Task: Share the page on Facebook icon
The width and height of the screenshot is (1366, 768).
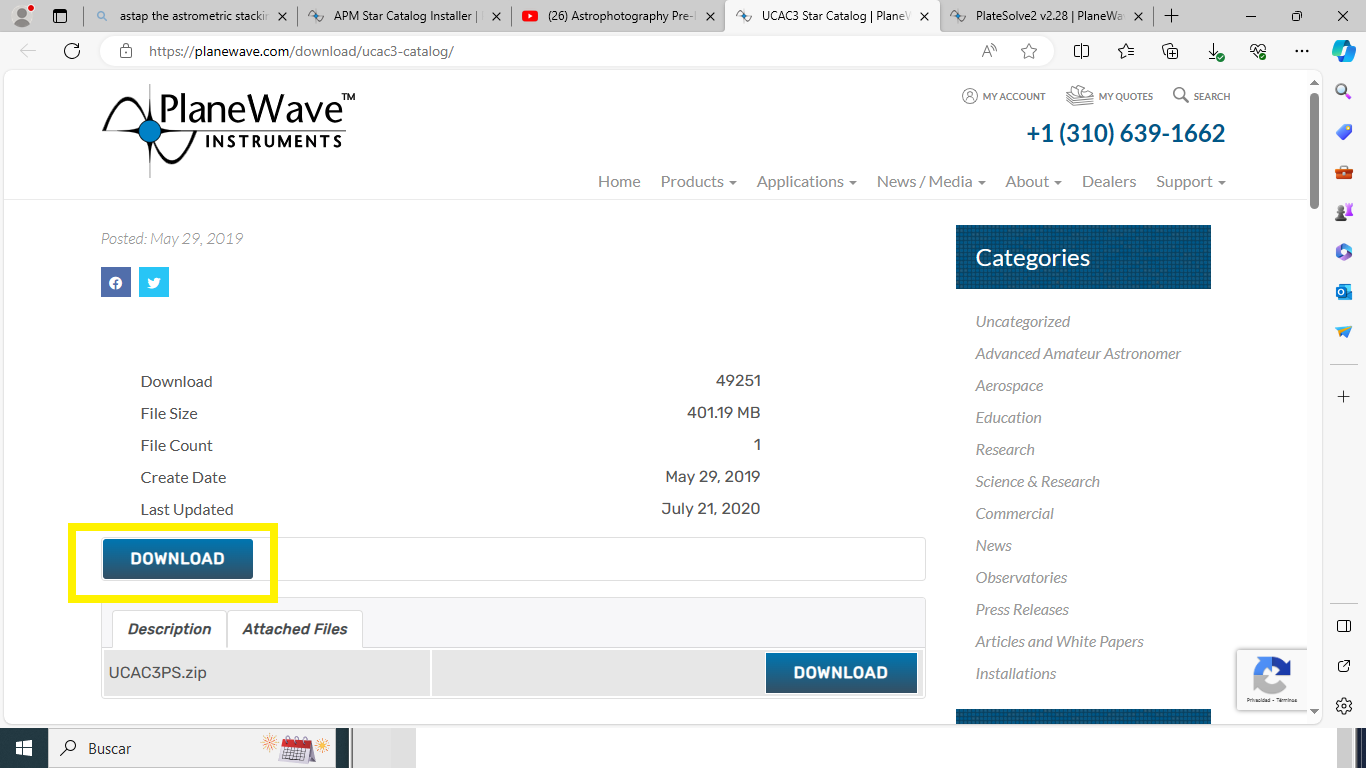Action: (116, 282)
